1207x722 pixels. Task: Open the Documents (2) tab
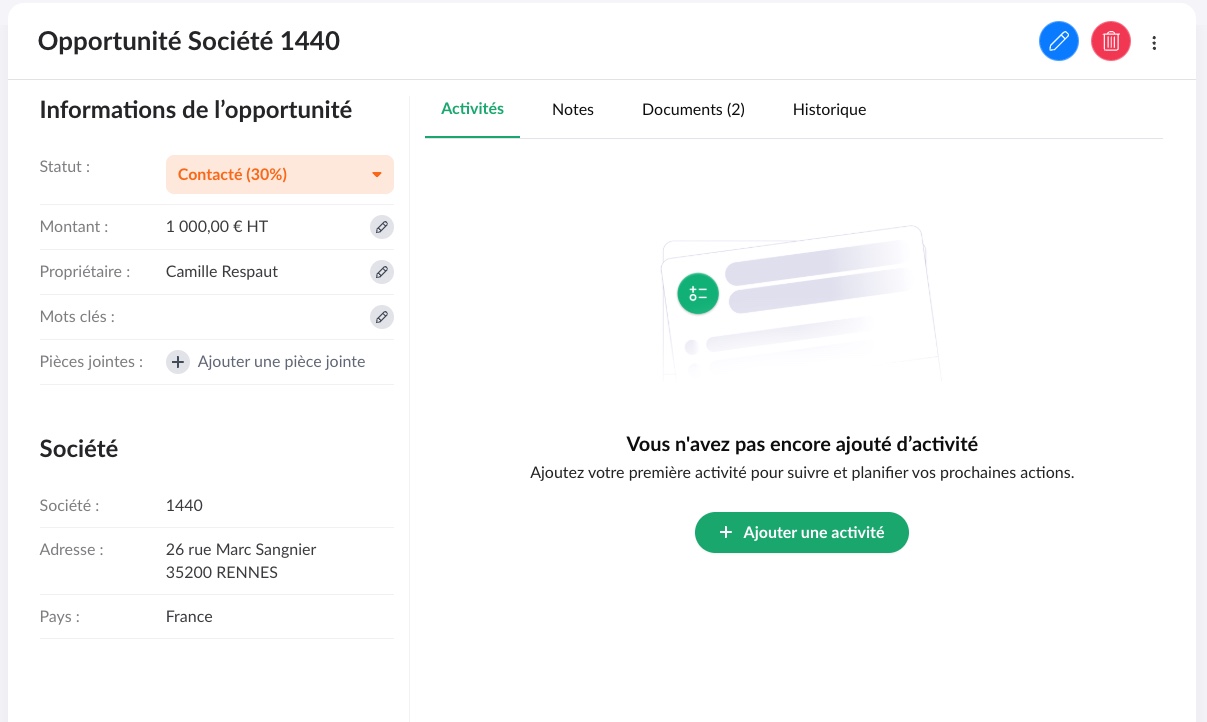(693, 110)
